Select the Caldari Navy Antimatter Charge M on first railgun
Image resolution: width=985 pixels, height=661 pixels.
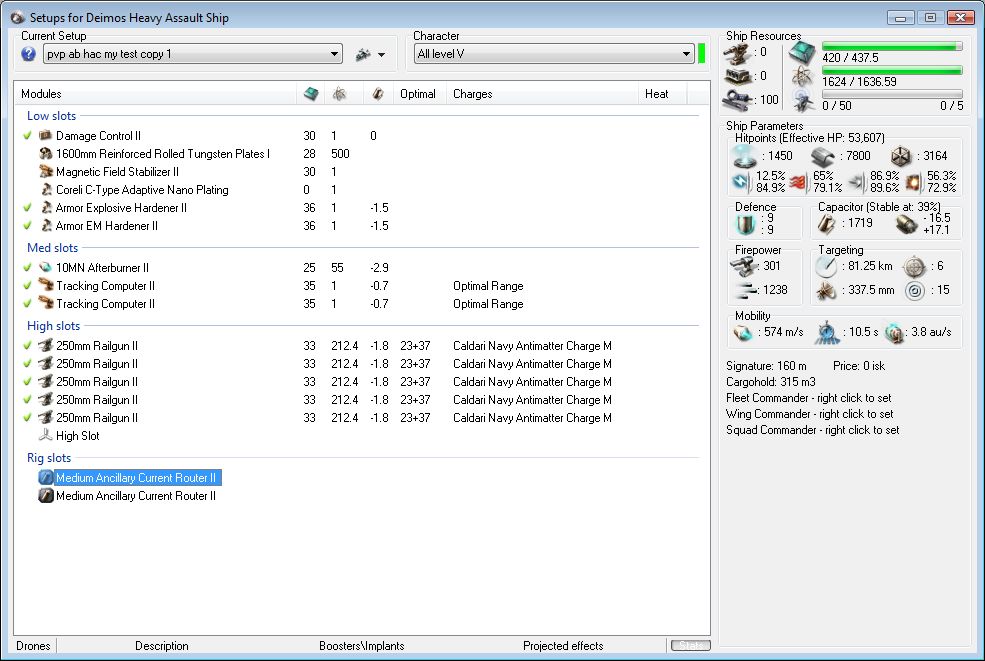(x=532, y=346)
